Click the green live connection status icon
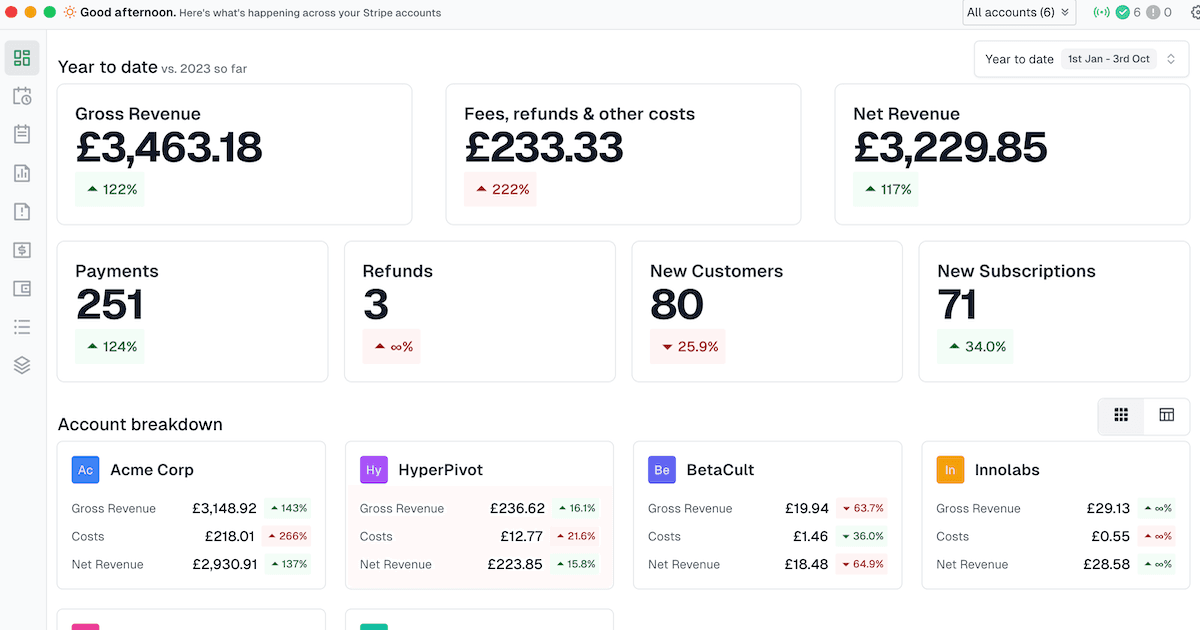 [1101, 13]
